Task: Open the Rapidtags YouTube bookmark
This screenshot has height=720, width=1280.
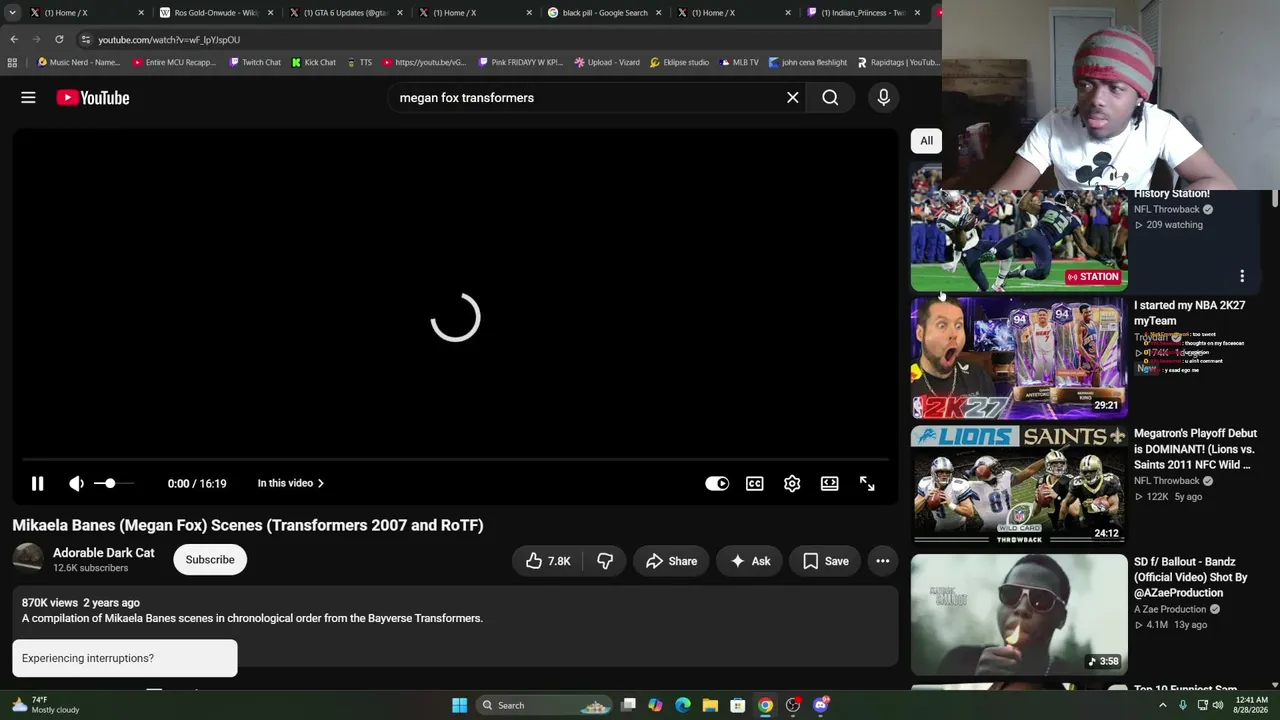Action: point(897,62)
